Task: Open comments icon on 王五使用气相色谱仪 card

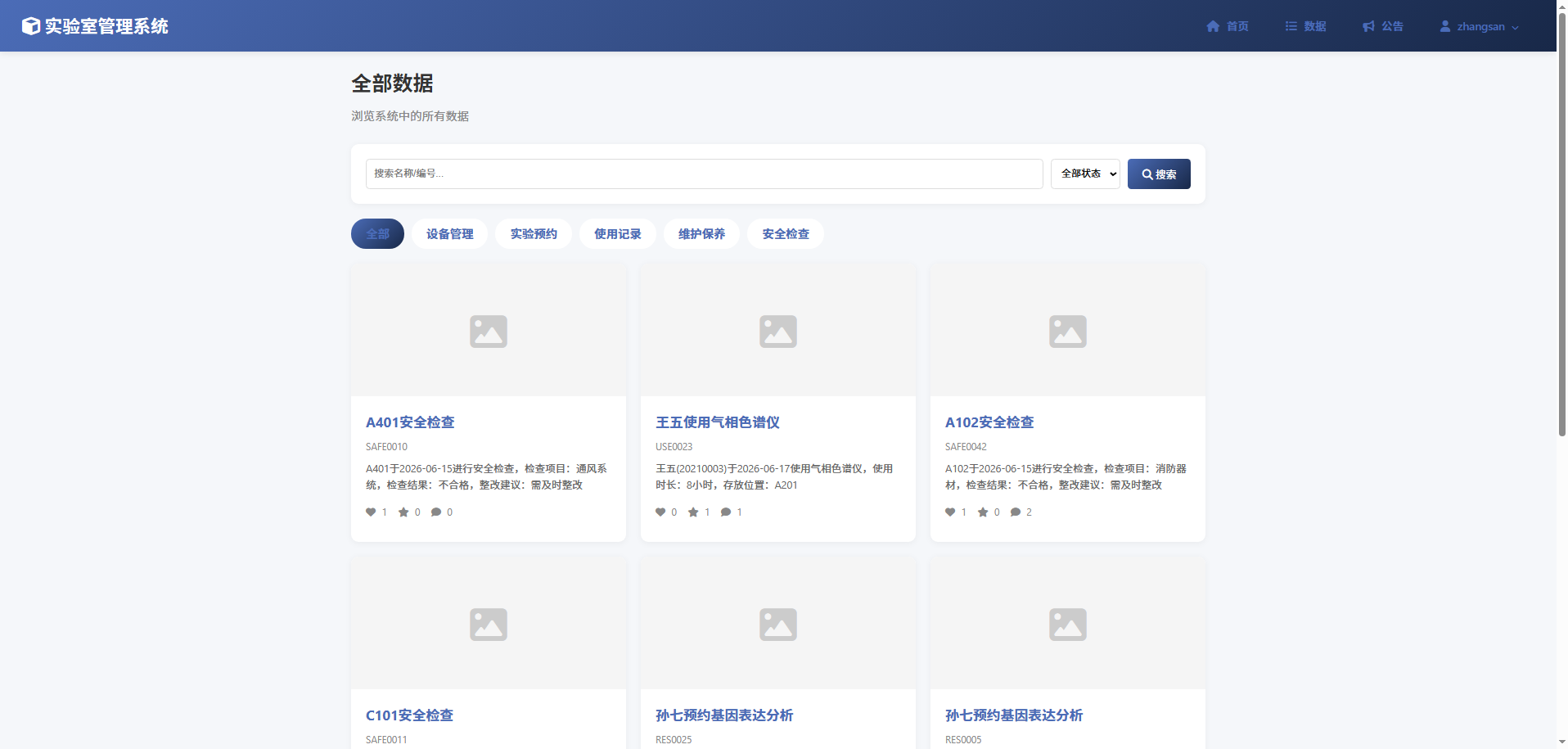Action: [x=726, y=512]
